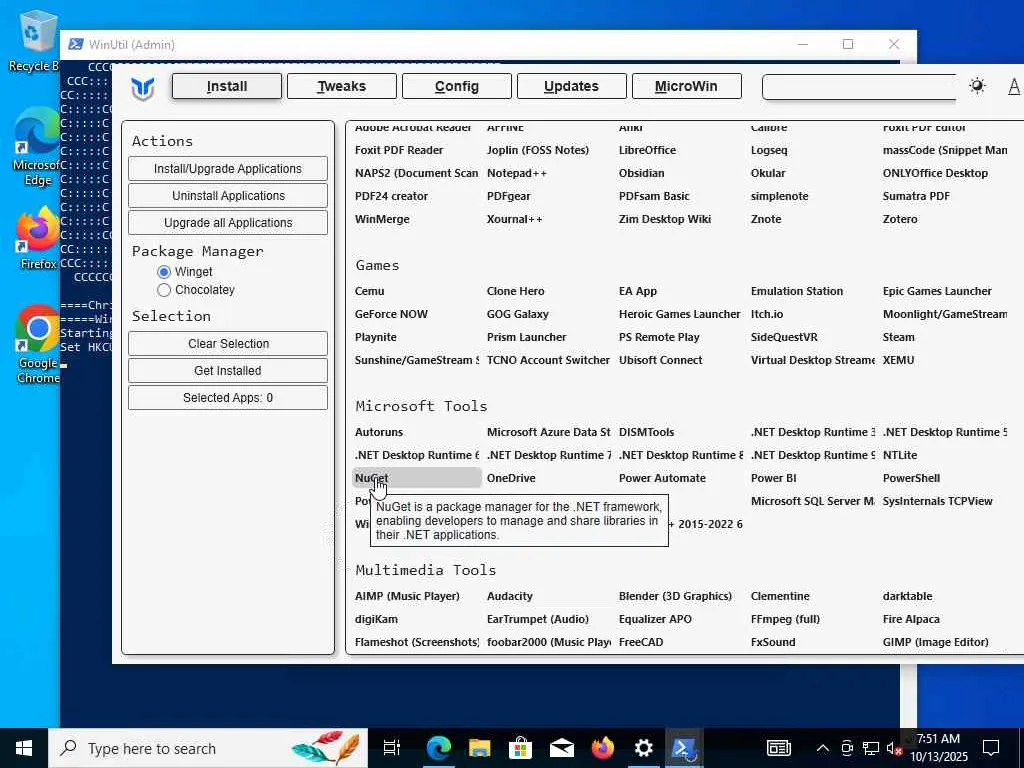Select Audacity in Multimedia Tools
The image size is (1024, 768).
pos(510,596)
